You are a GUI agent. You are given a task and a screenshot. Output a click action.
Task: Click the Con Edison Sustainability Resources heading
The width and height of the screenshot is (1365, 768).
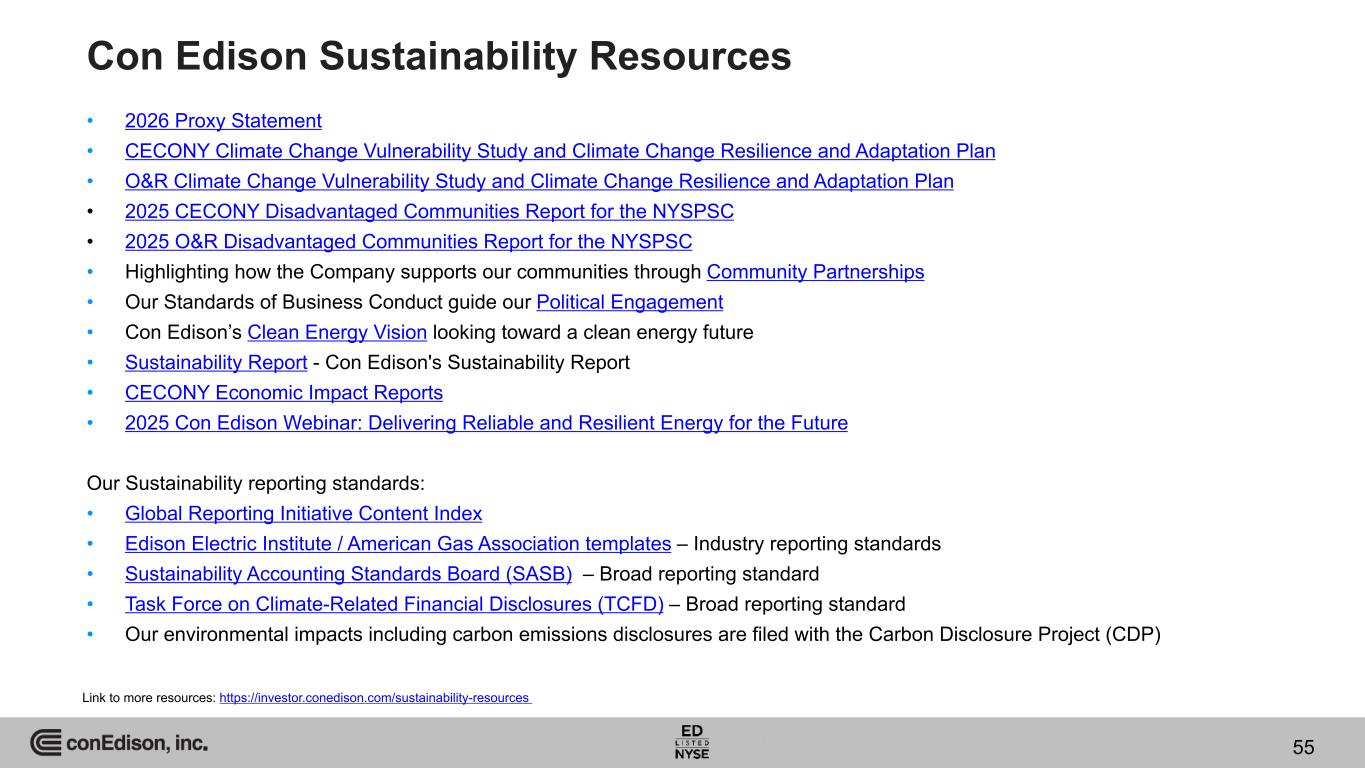[440, 56]
